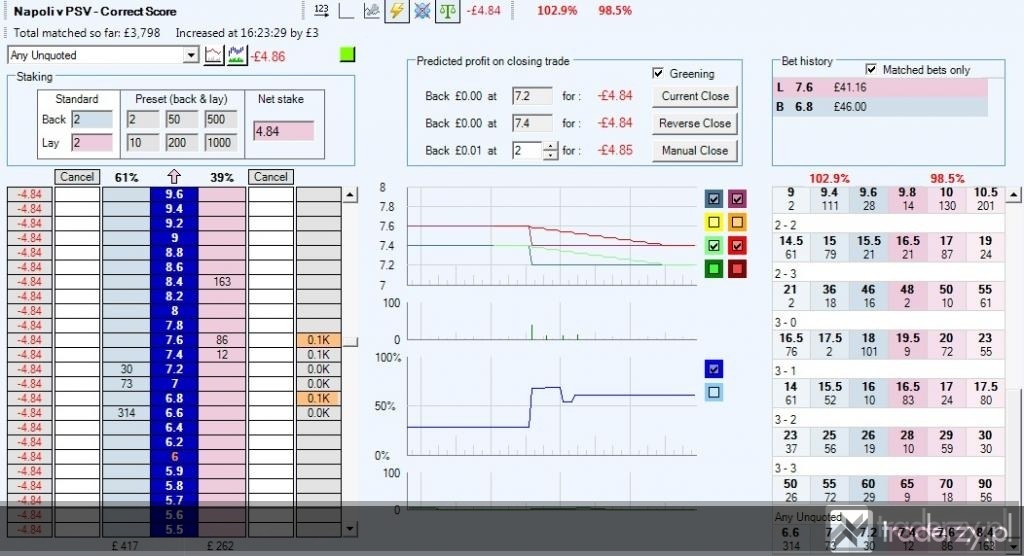This screenshot has width=1024, height=556.
Task: Select the preset stake 50
Action: (182, 119)
